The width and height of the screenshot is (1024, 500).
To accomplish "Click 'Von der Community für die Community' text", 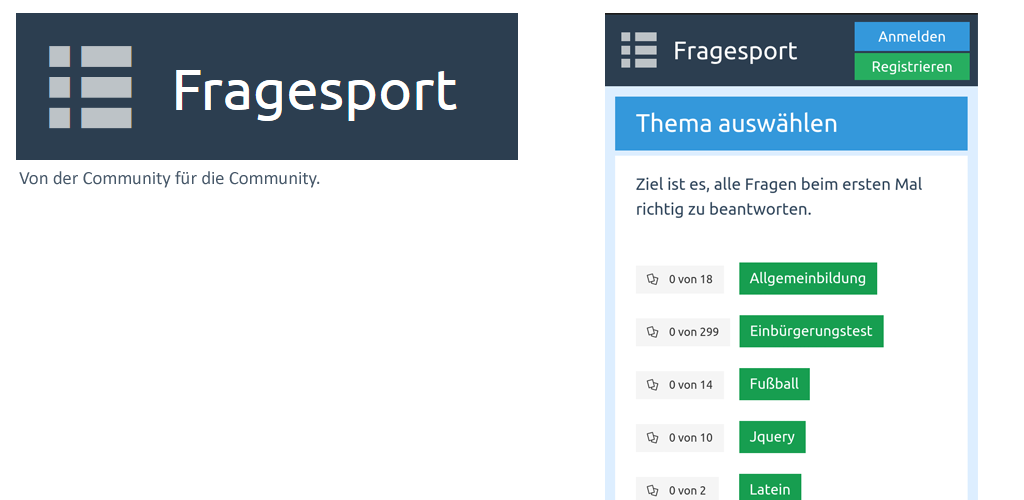I will (x=170, y=179).
